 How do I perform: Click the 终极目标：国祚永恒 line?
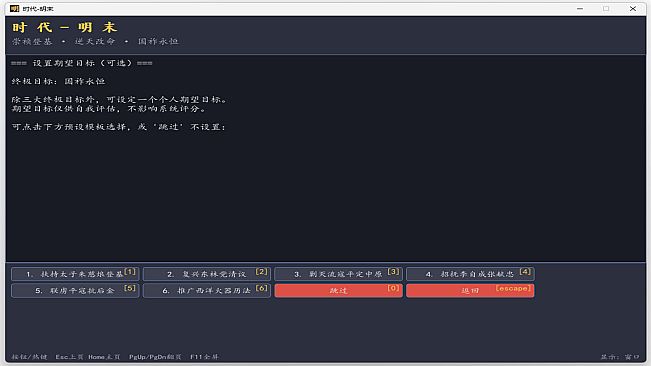point(58,81)
